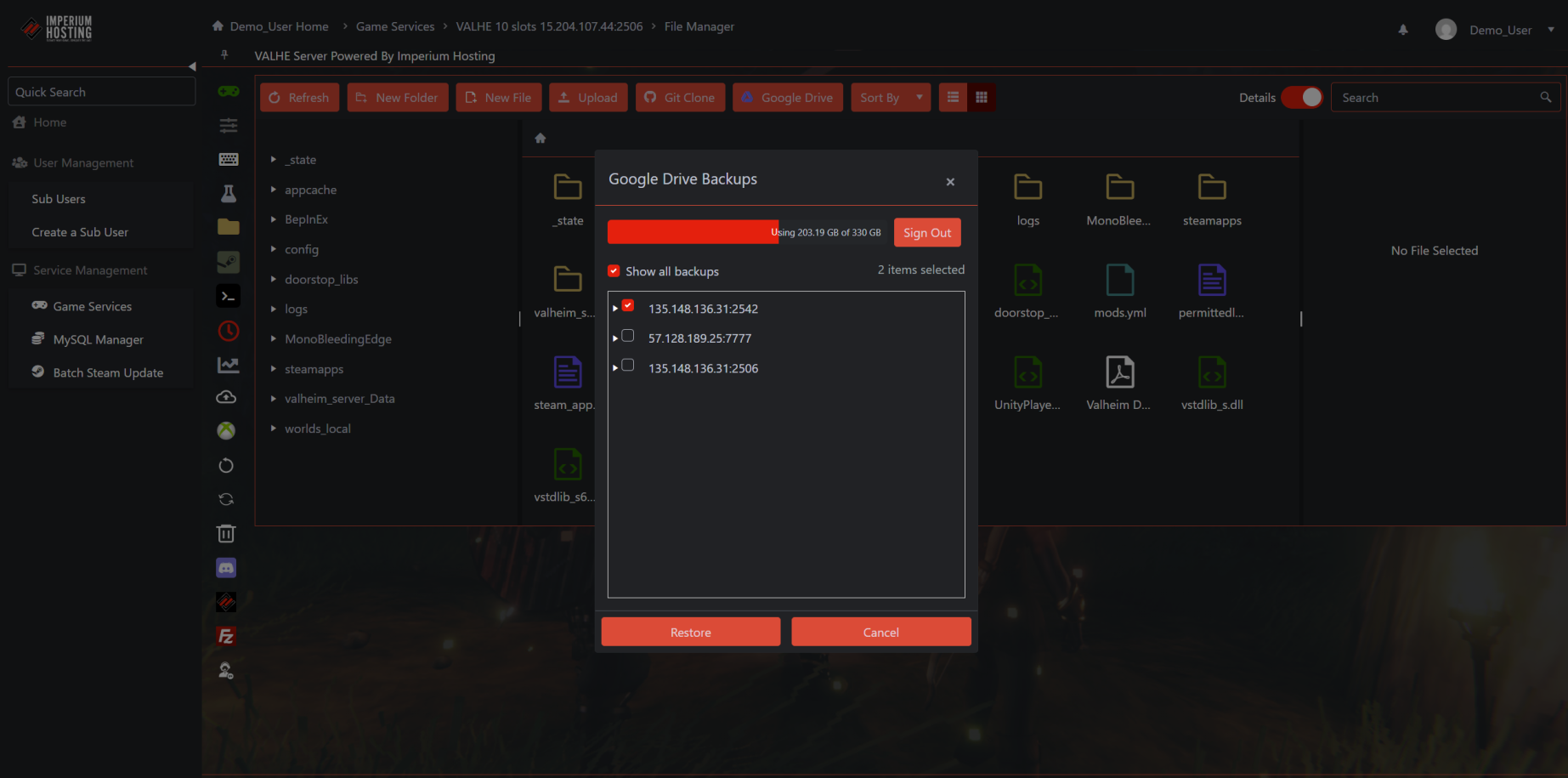1568x778 pixels.
Task: Uncheck the 135.148.136.31:2542 backup checkbox
Action: click(x=628, y=305)
